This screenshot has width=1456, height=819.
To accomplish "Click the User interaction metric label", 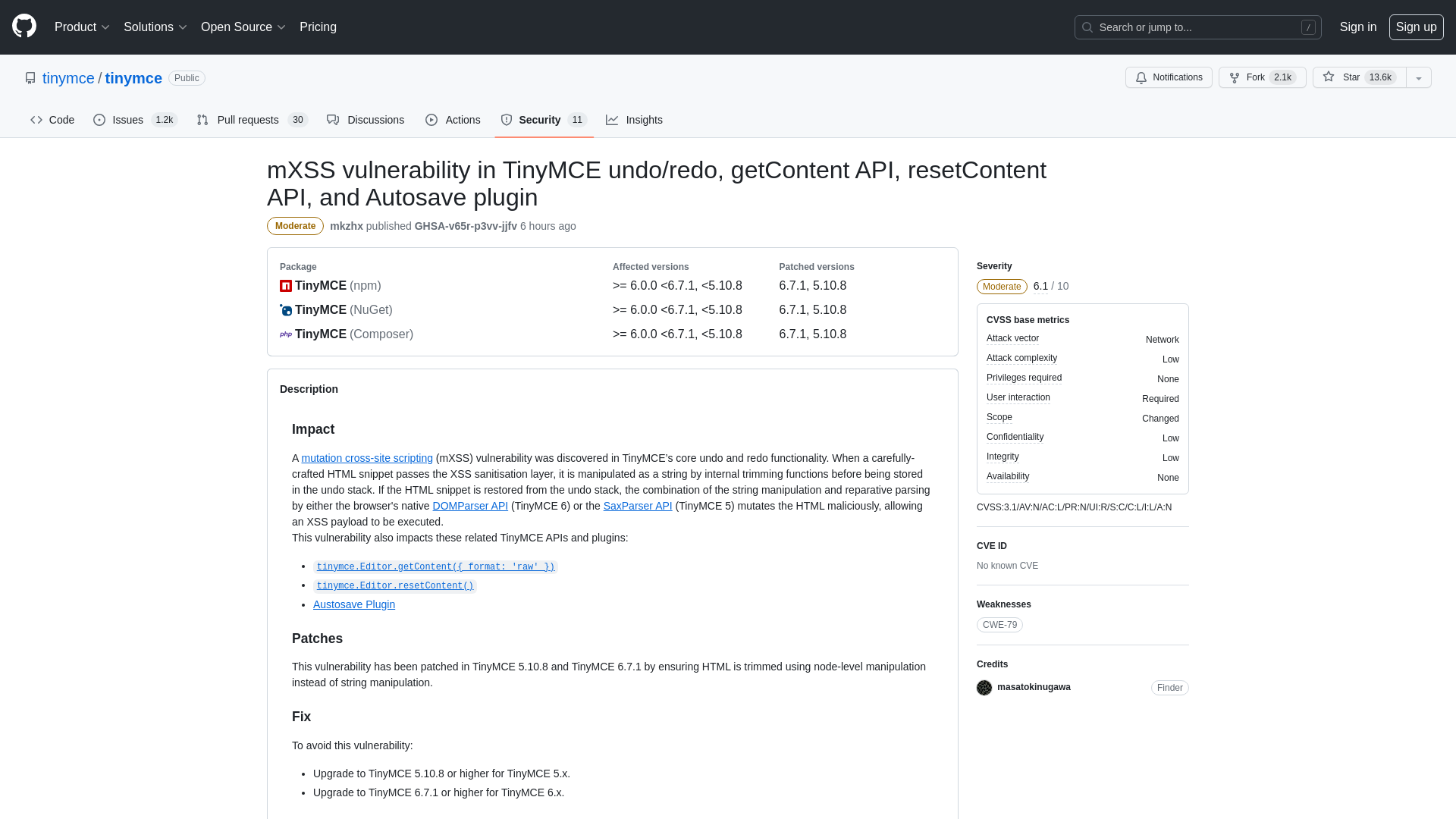I will click(1018, 397).
